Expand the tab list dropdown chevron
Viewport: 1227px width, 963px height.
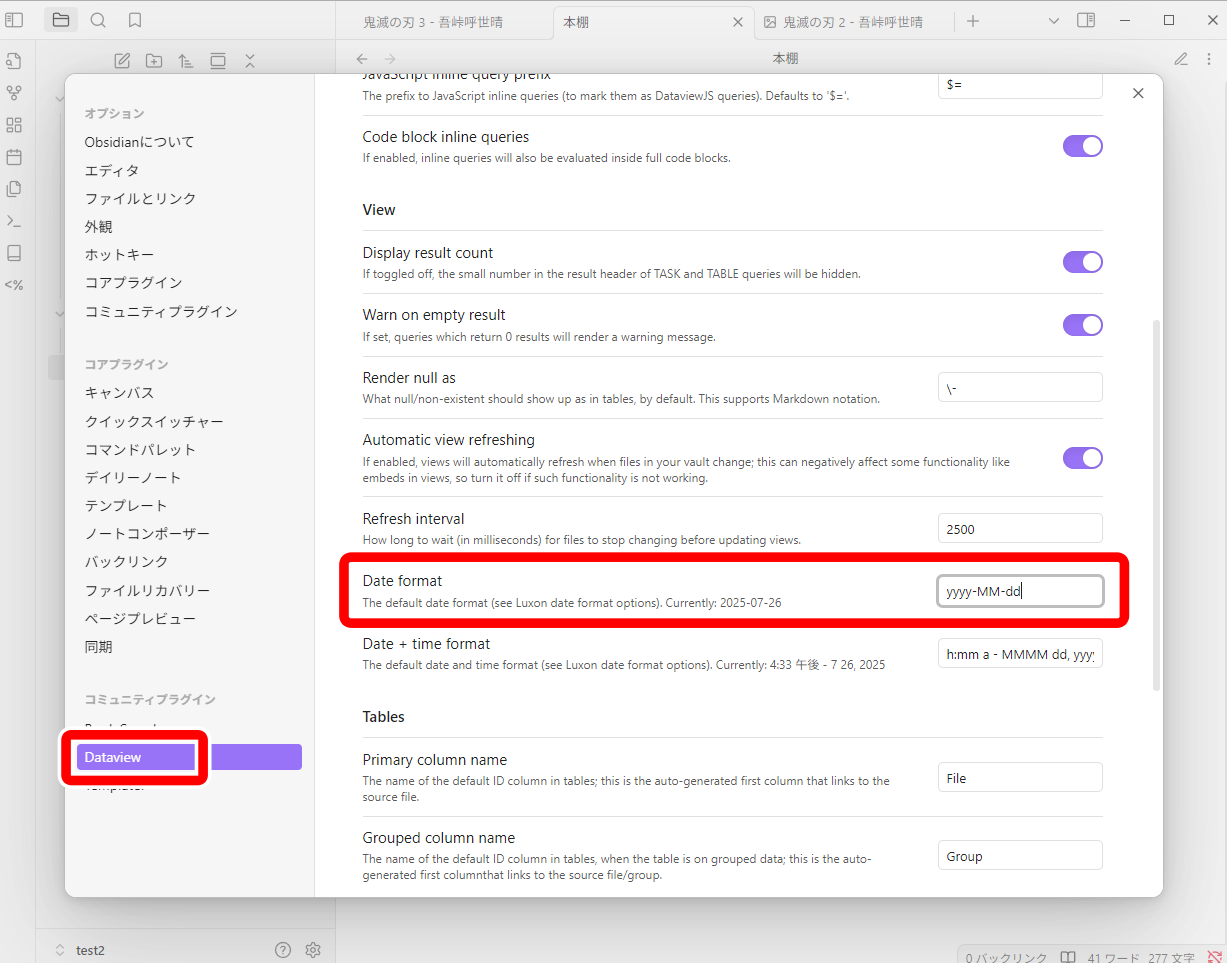[x=1053, y=21]
